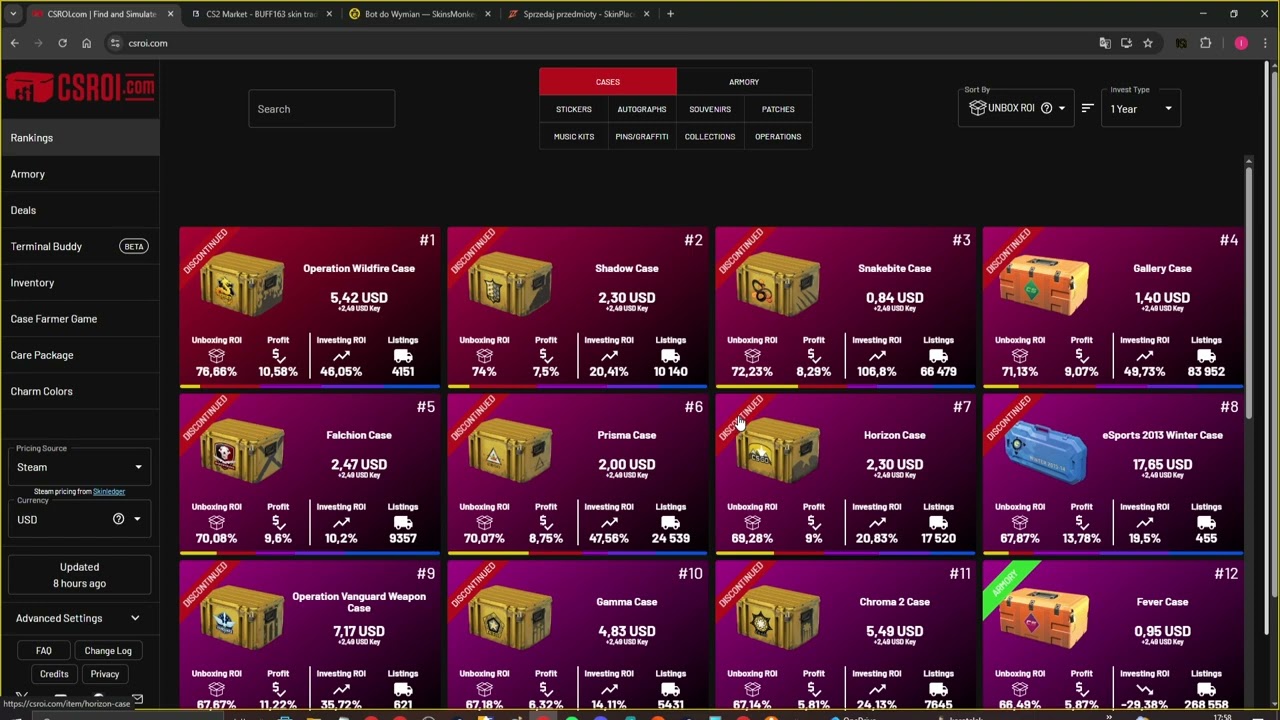Open the browser extensions puzzle icon
Screen dimensions: 1280x720
pos(1205,43)
